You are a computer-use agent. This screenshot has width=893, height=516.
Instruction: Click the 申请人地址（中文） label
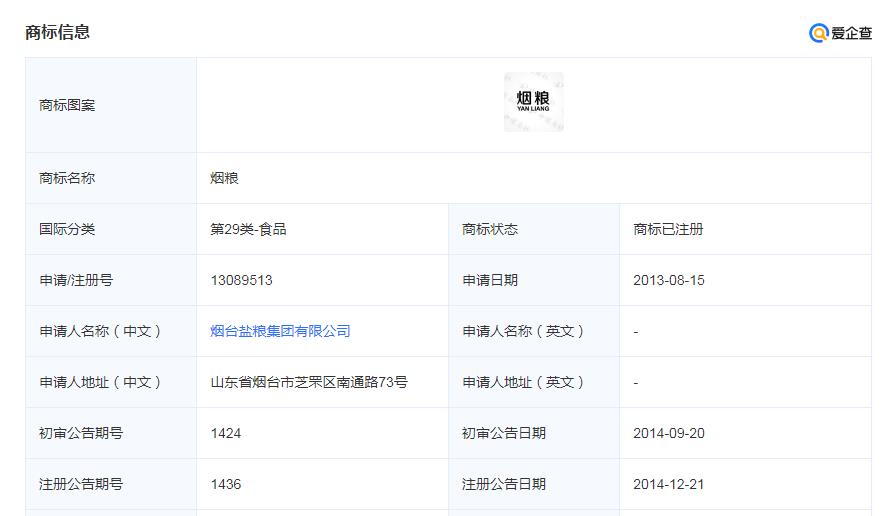click(101, 382)
